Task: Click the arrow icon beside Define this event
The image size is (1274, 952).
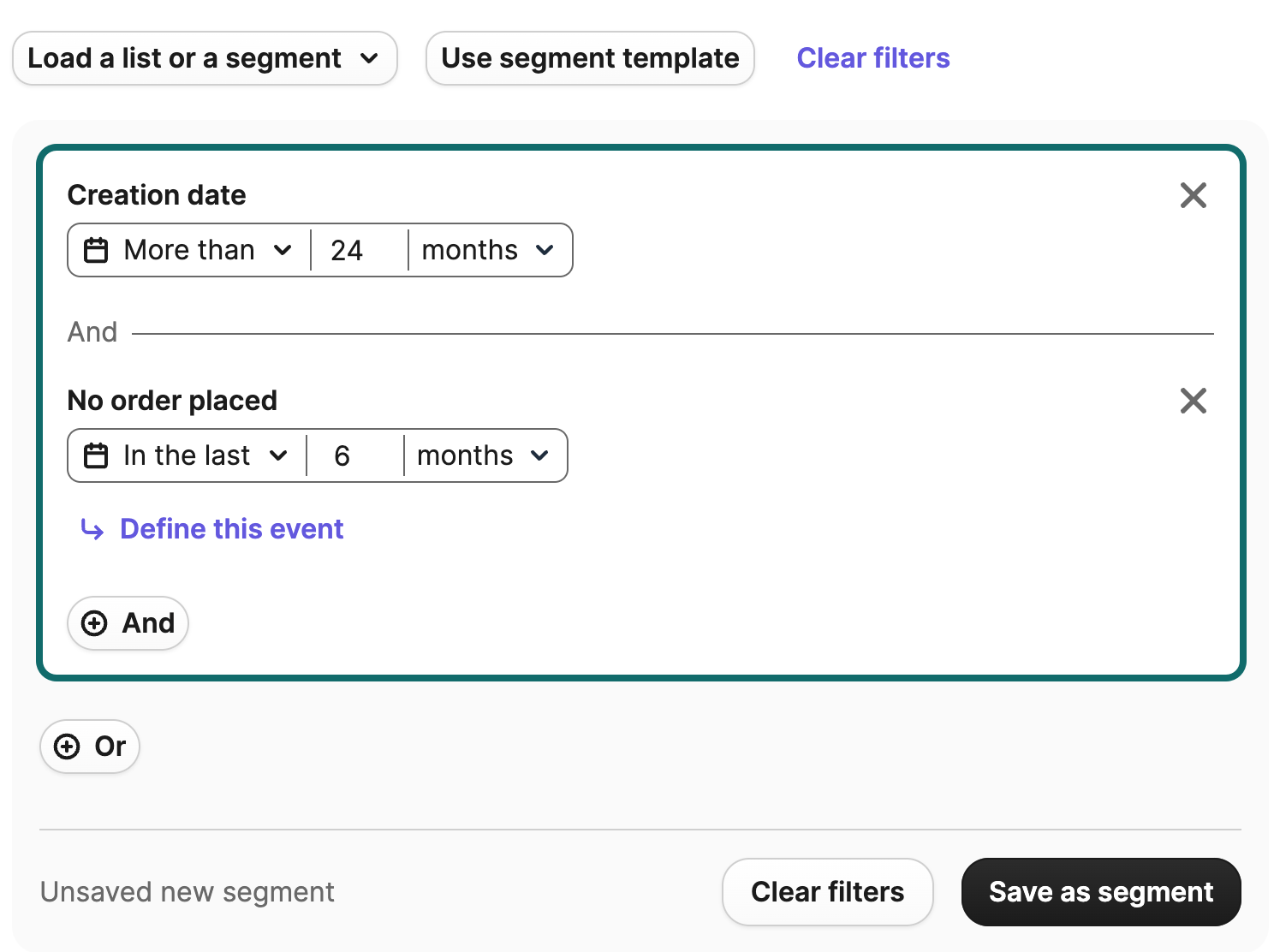Action: (x=92, y=530)
